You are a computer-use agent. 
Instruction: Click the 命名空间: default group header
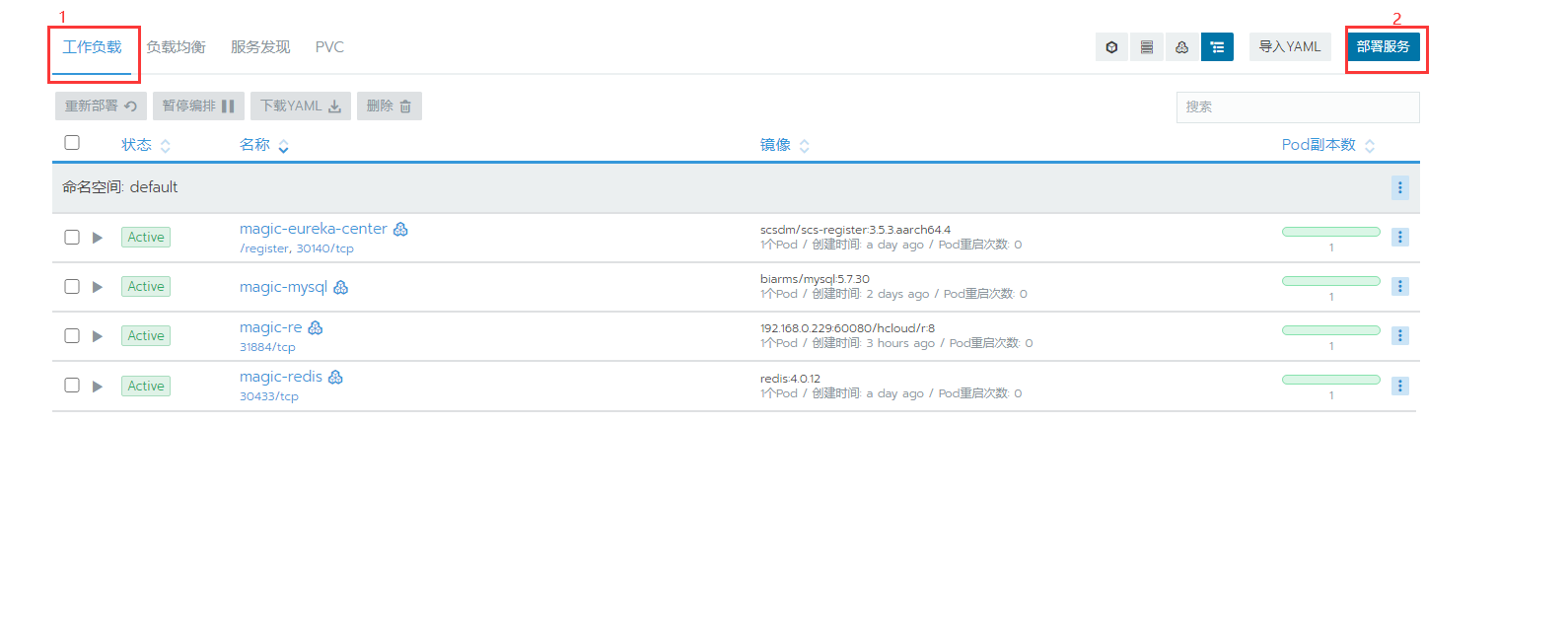735,187
